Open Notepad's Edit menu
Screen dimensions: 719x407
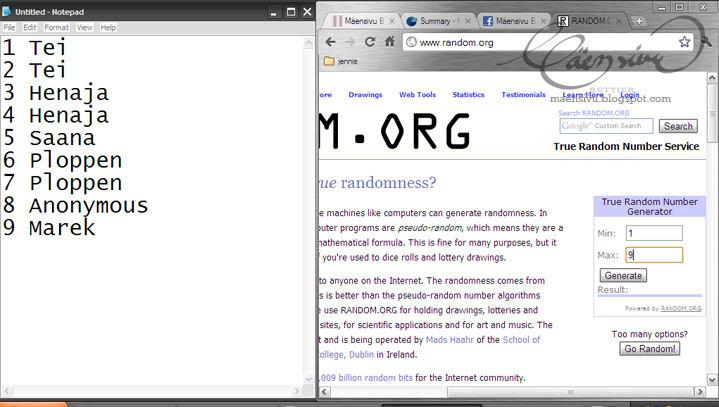coord(30,28)
